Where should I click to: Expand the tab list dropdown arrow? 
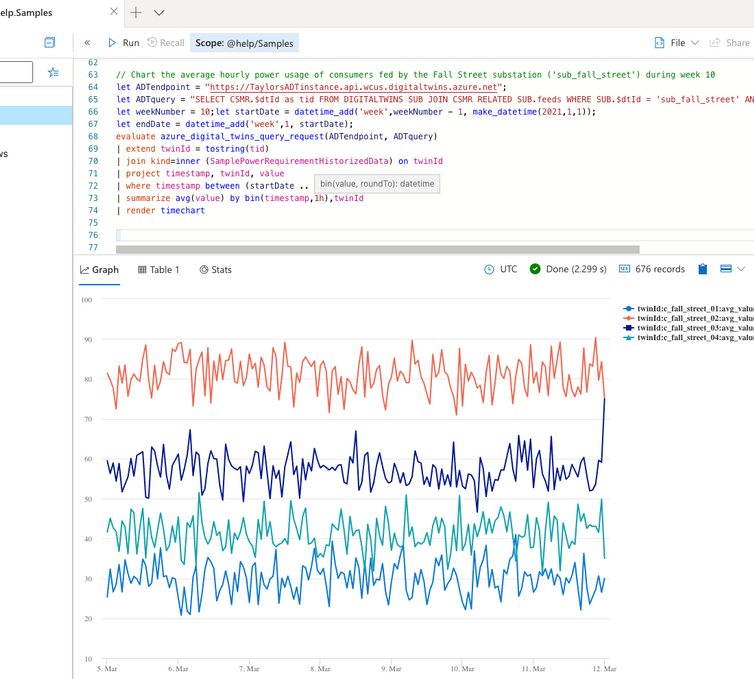click(x=159, y=13)
